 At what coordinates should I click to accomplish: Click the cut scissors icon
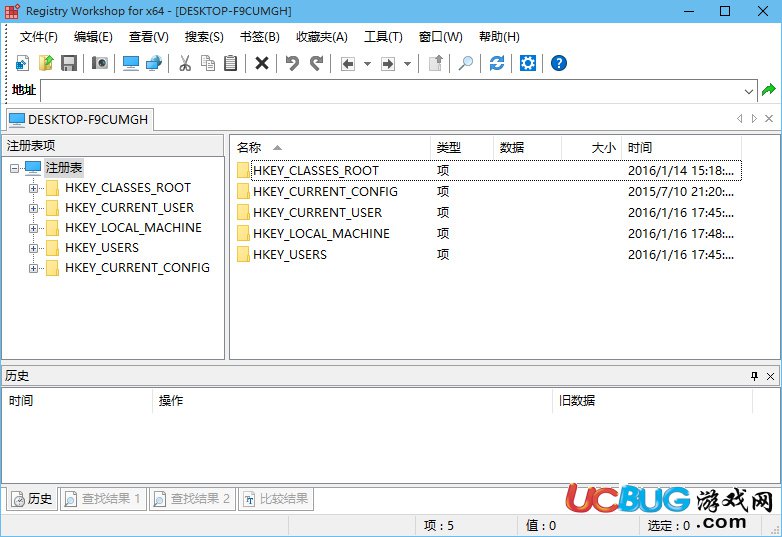coord(185,63)
